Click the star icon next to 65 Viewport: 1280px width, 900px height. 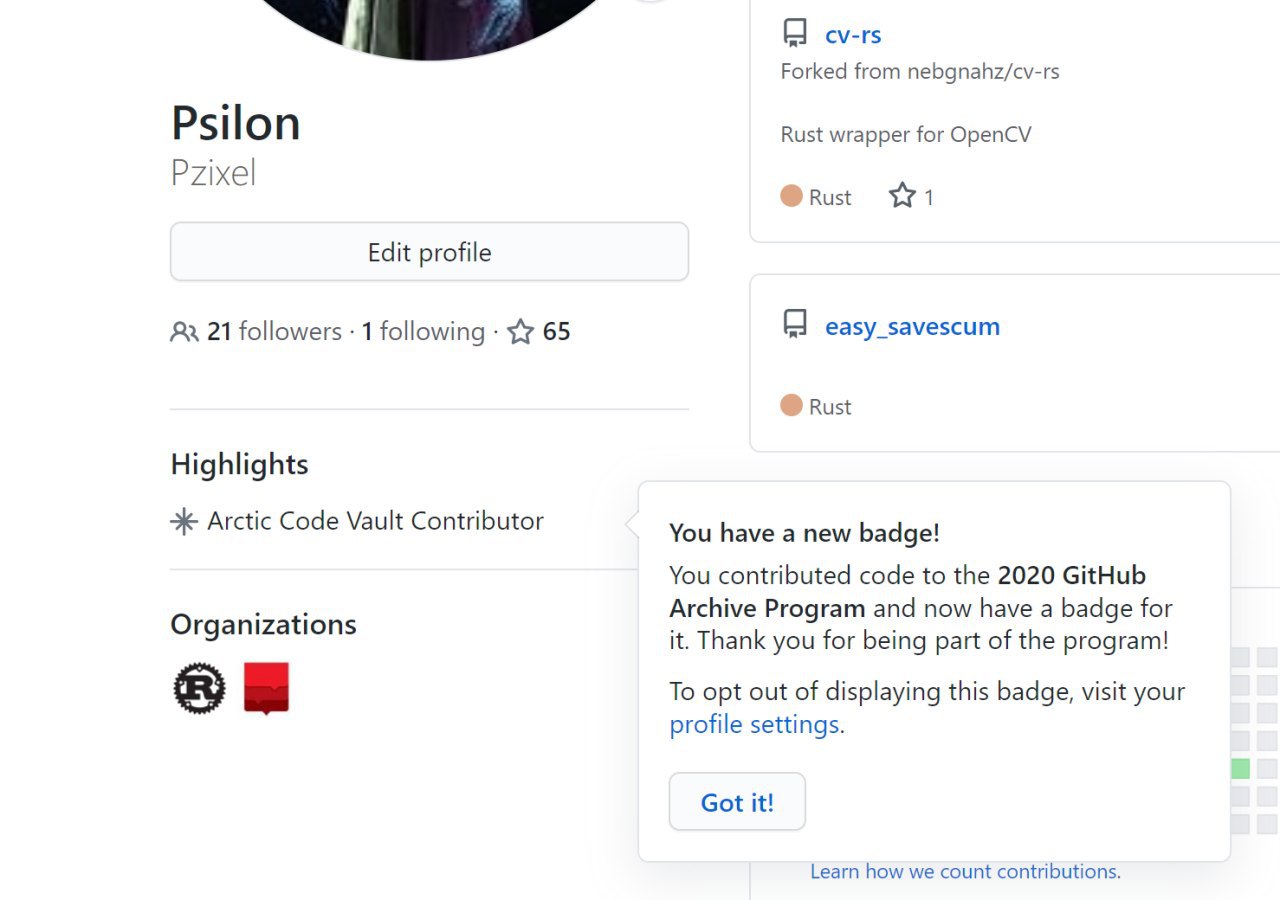pos(520,332)
